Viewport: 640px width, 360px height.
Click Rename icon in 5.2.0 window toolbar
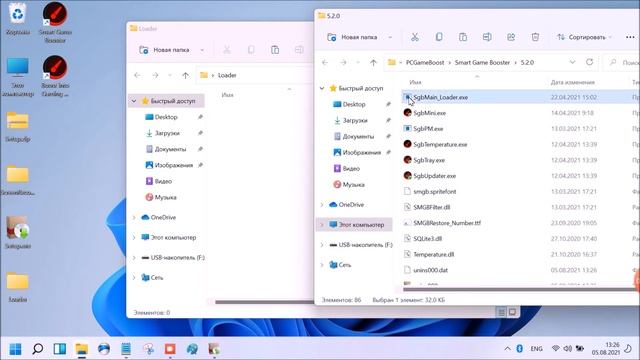pyautogui.click(x=487, y=37)
